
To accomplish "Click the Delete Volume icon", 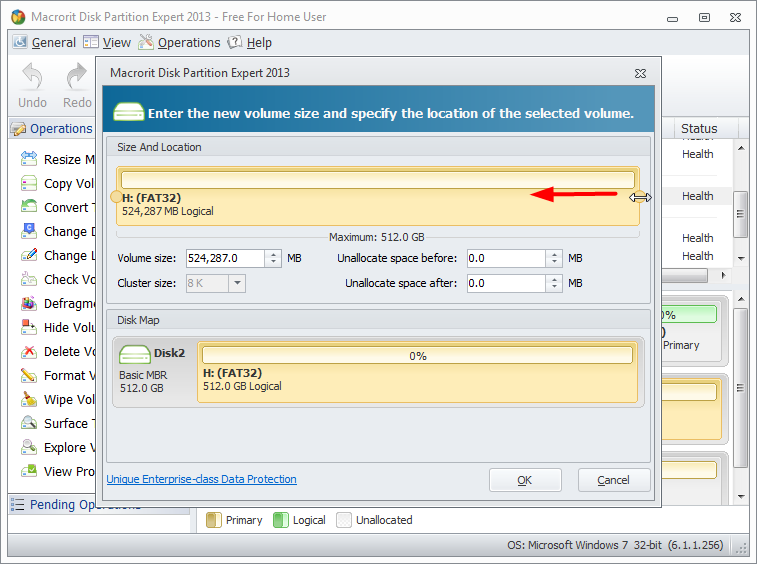I will point(29,351).
